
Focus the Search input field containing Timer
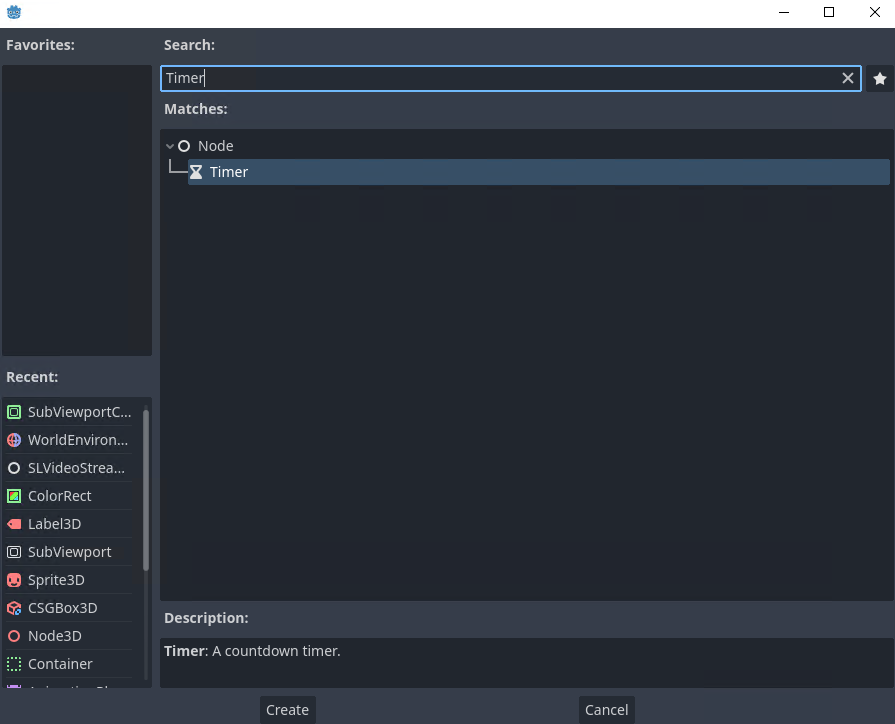pyautogui.click(x=510, y=78)
